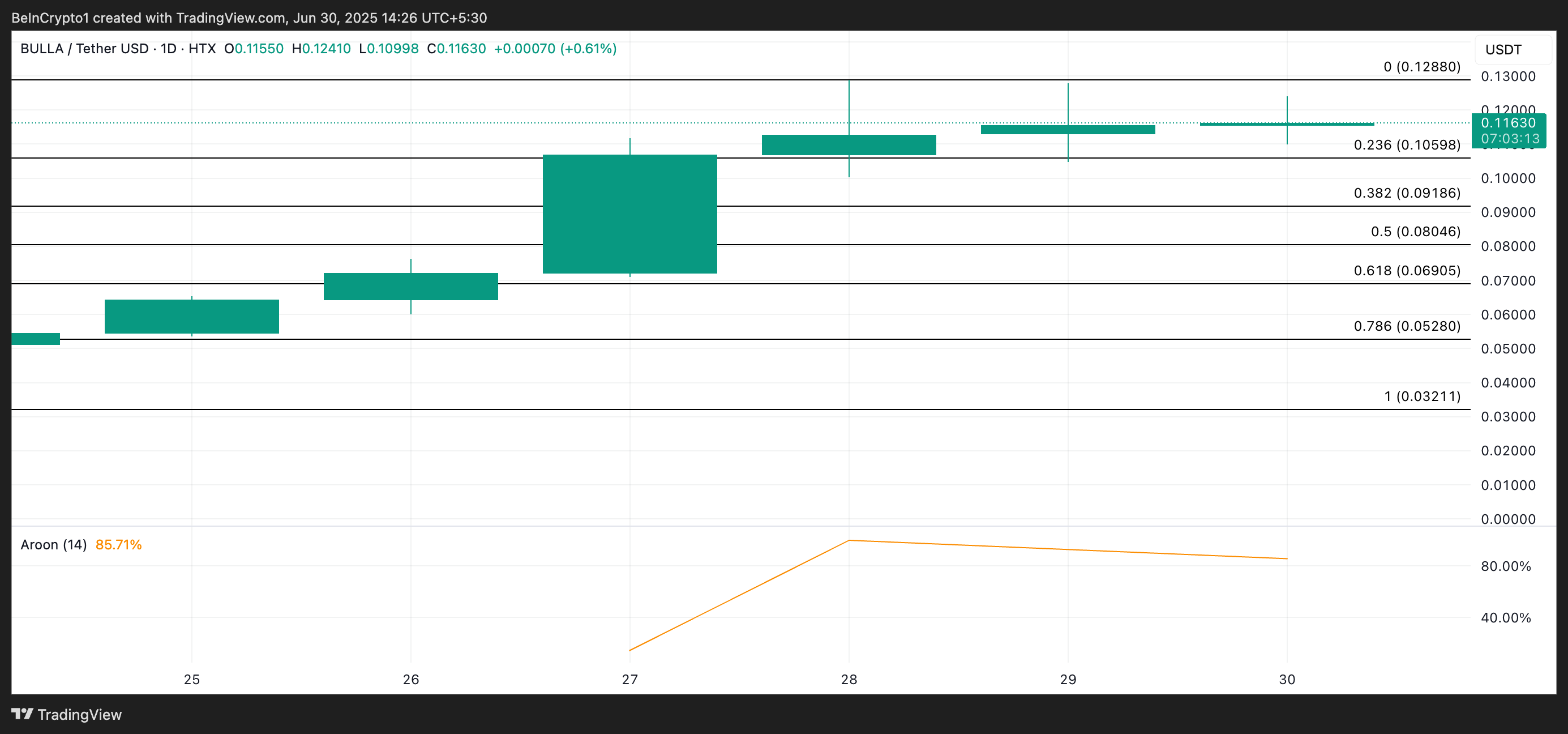Select the 1 (0.03211) Fibonacci label
Screen dimensions: 1568x734
point(1422,396)
